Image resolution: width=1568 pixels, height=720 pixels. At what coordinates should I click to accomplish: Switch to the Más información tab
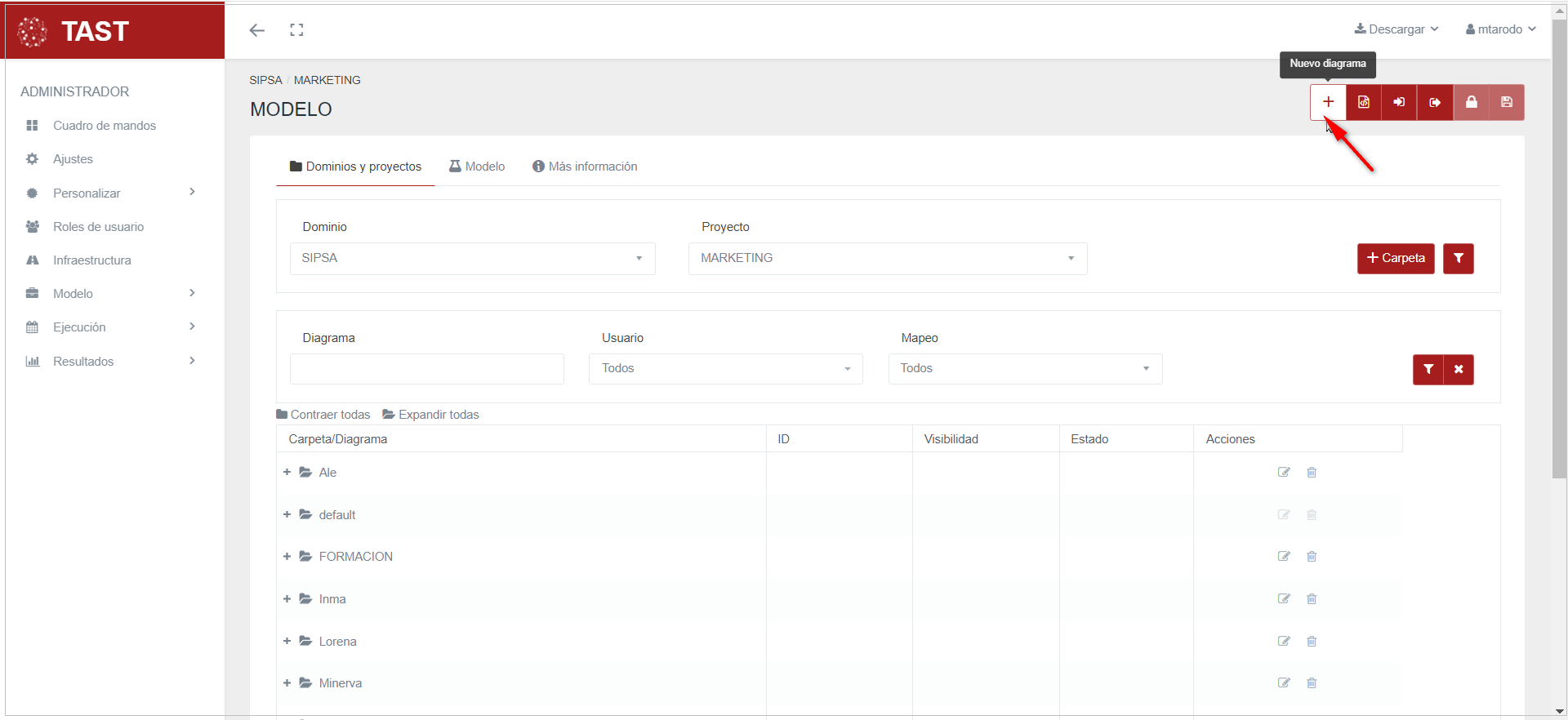click(x=585, y=167)
